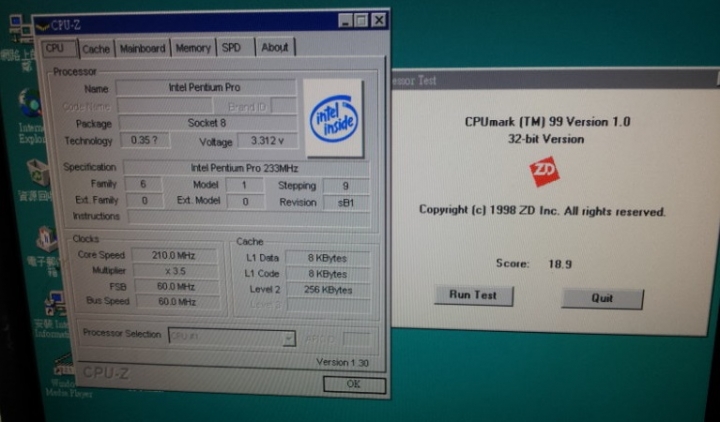This screenshot has width=720, height=422.
Task: Click the Revision value sB1
Action: (x=346, y=203)
